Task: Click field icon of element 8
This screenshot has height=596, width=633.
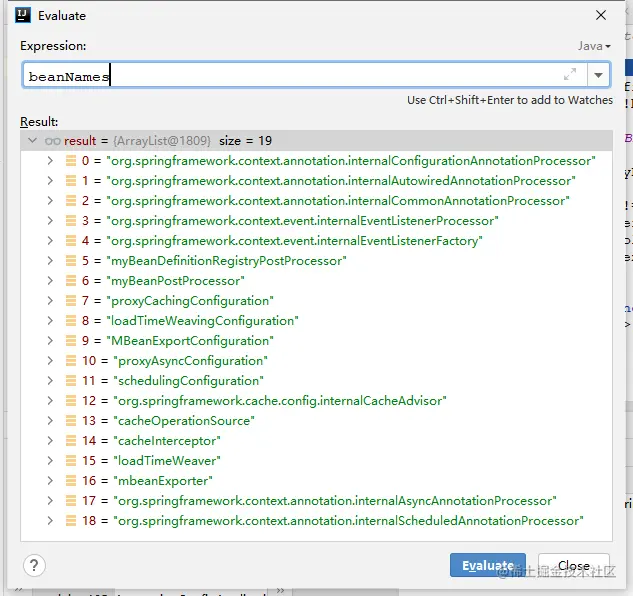Action: (x=71, y=321)
